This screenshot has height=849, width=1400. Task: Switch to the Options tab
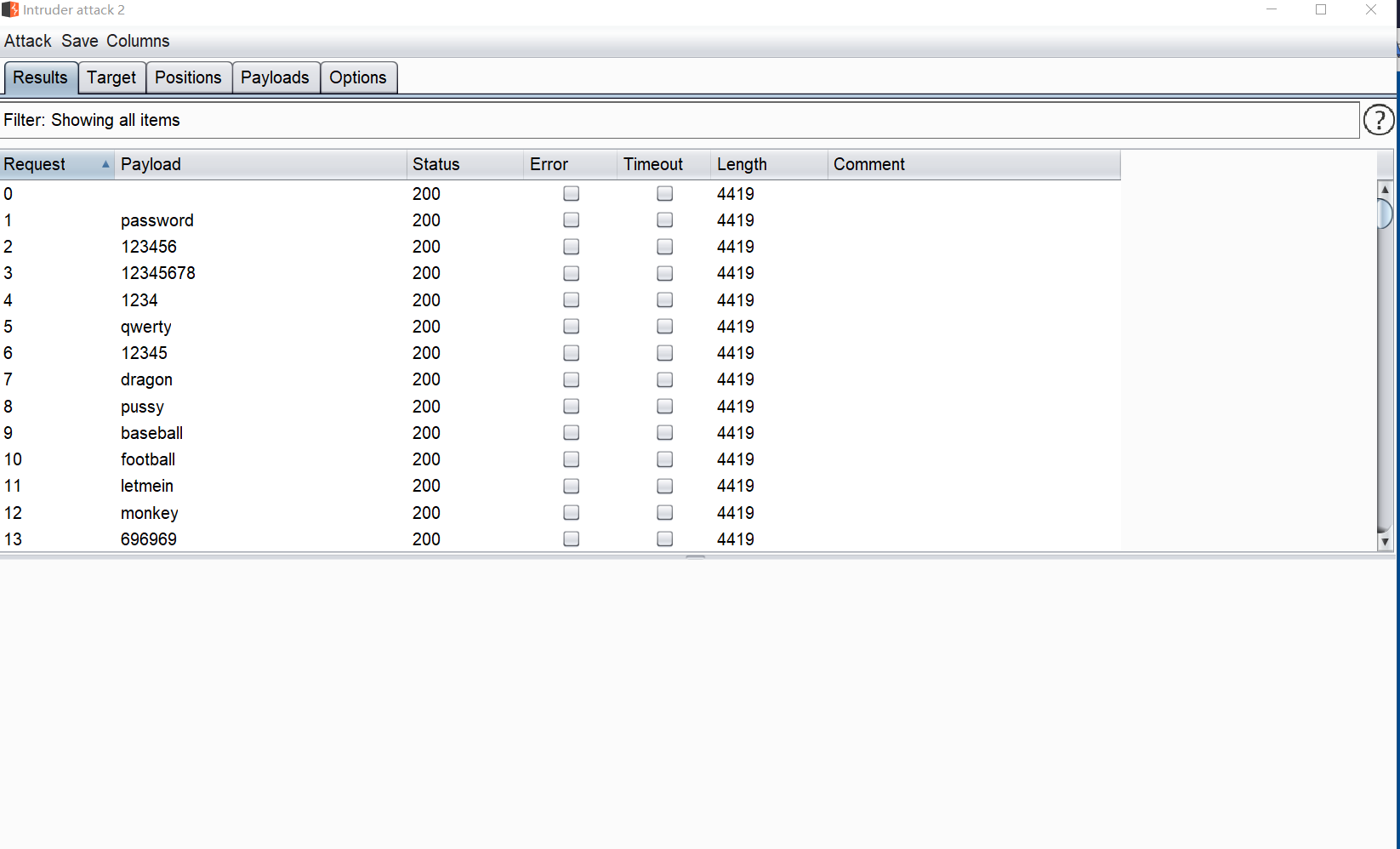click(x=358, y=77)
